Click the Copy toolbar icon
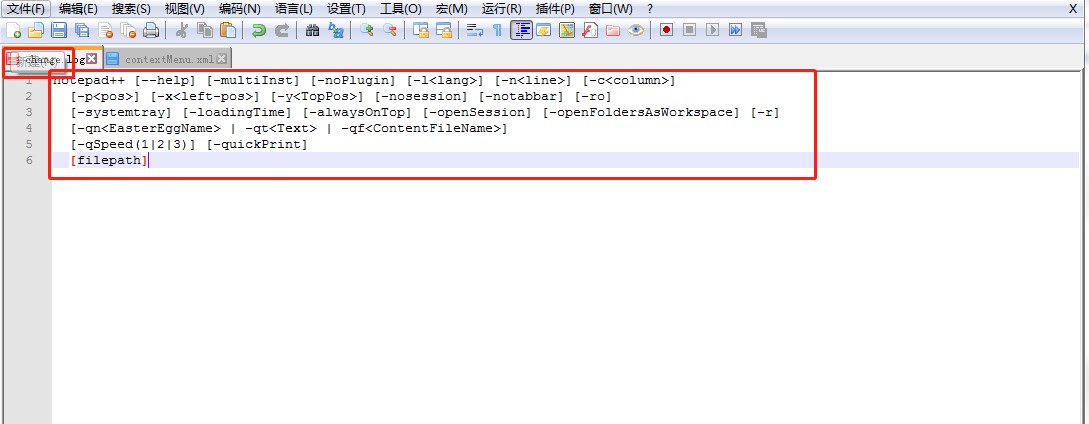Image resolution: width=1089 pixels, height=424 pixels. (205, 30)
